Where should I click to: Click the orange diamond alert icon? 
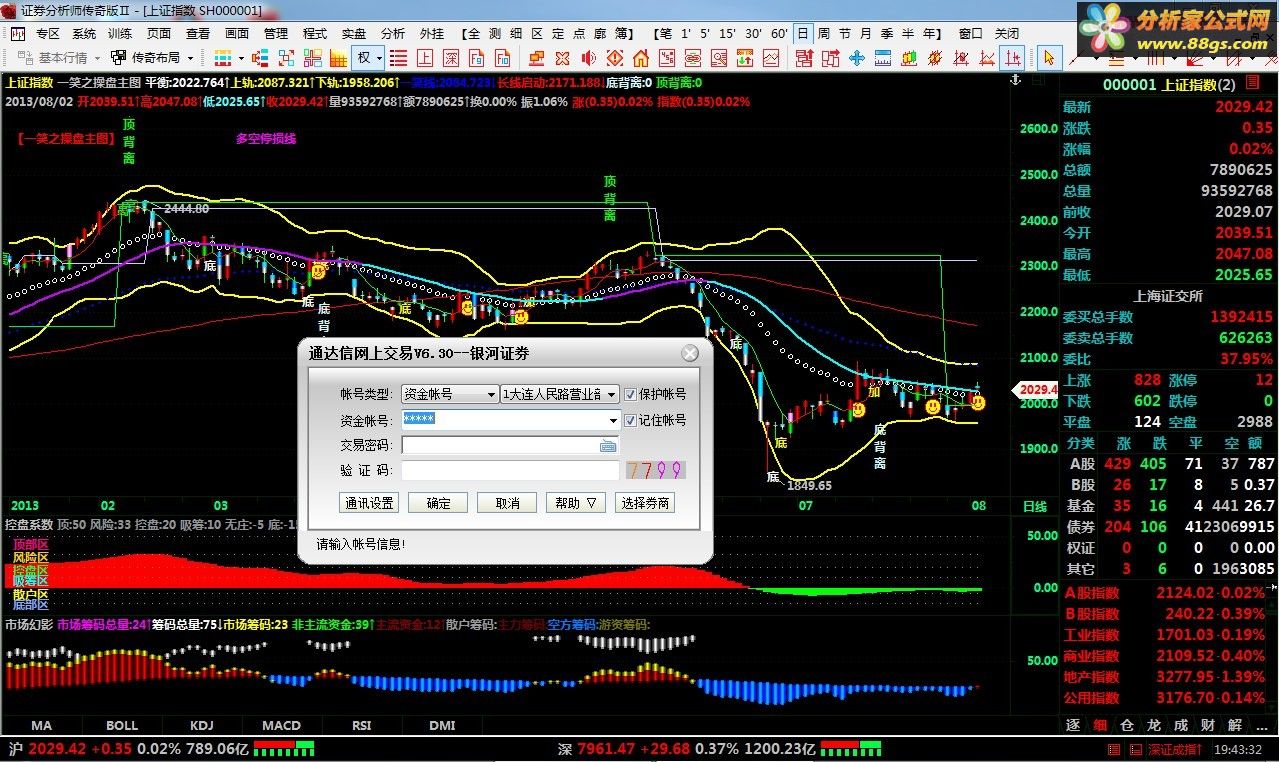(x=615, y=57)
